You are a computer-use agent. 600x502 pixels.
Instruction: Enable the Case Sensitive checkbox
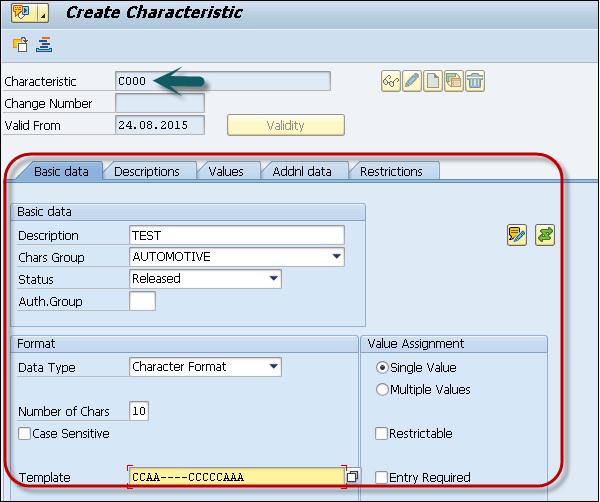(24, 434)
